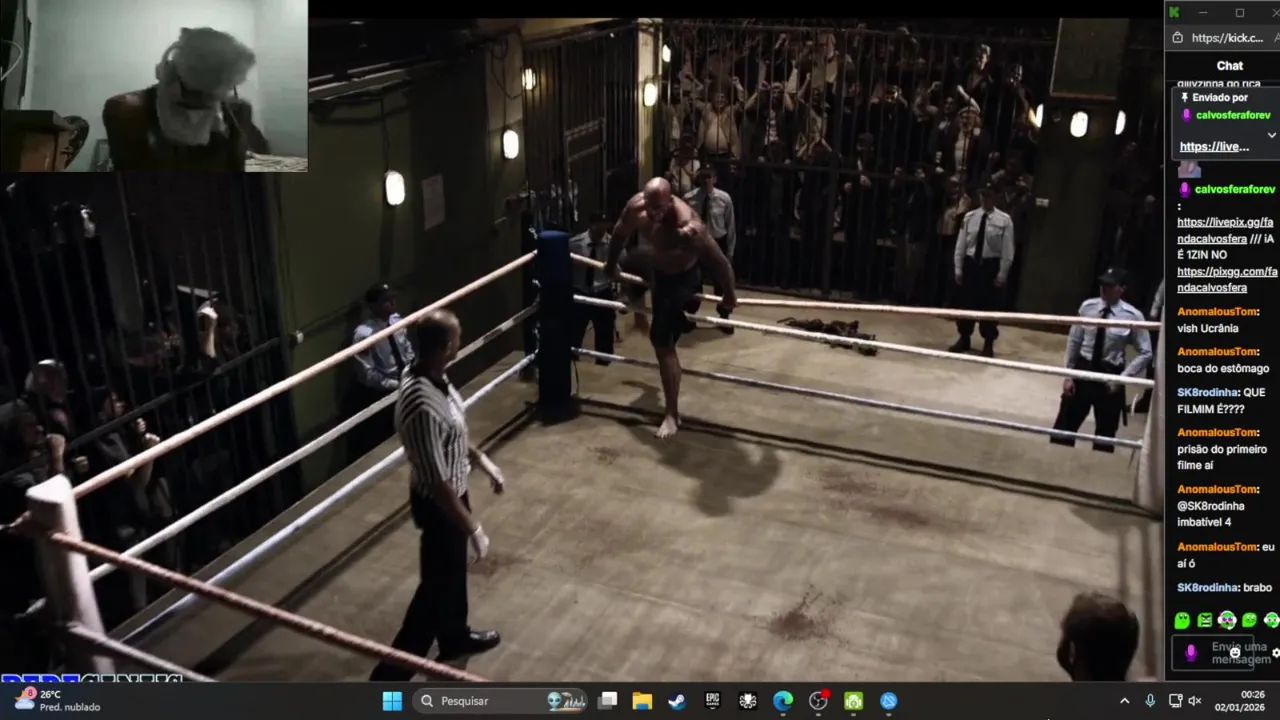Open chat settings gear icon

pyautogui.click(x=1276, y=653)
